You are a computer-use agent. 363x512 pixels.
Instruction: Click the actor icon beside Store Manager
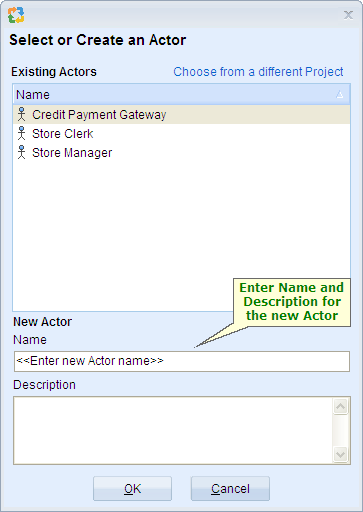coord(22,152)
